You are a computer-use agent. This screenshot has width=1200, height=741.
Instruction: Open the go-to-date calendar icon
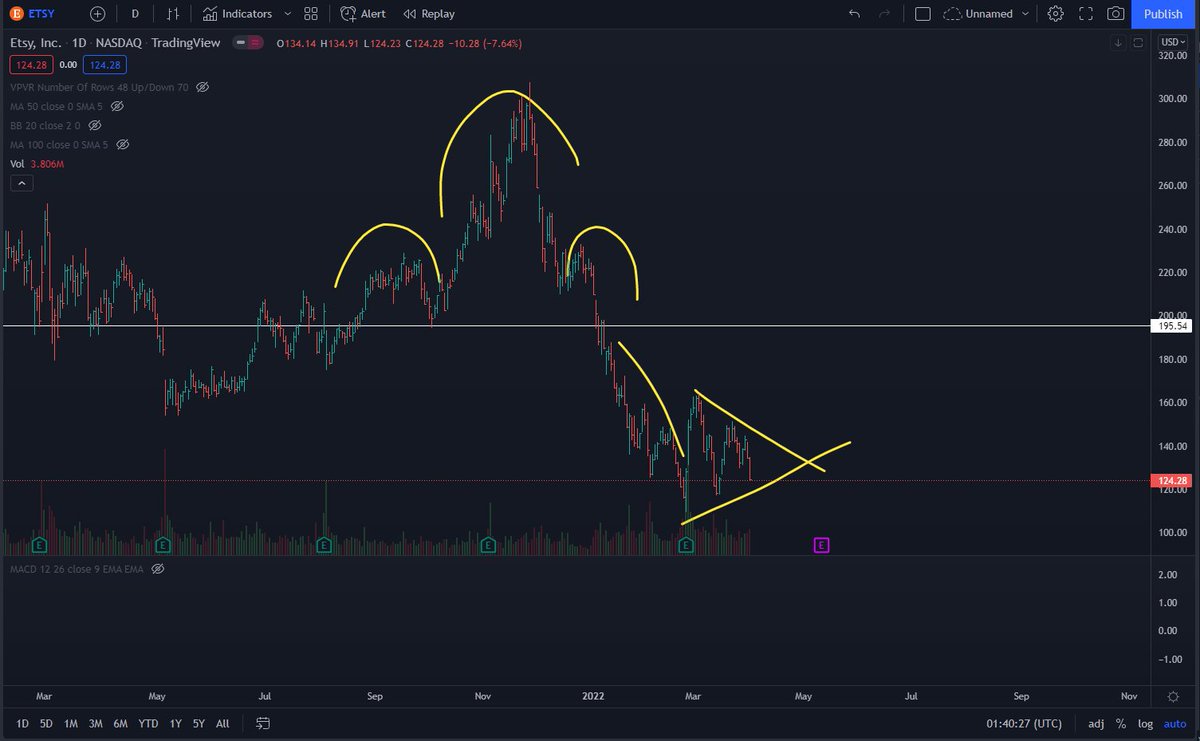(x=263, y=723)
